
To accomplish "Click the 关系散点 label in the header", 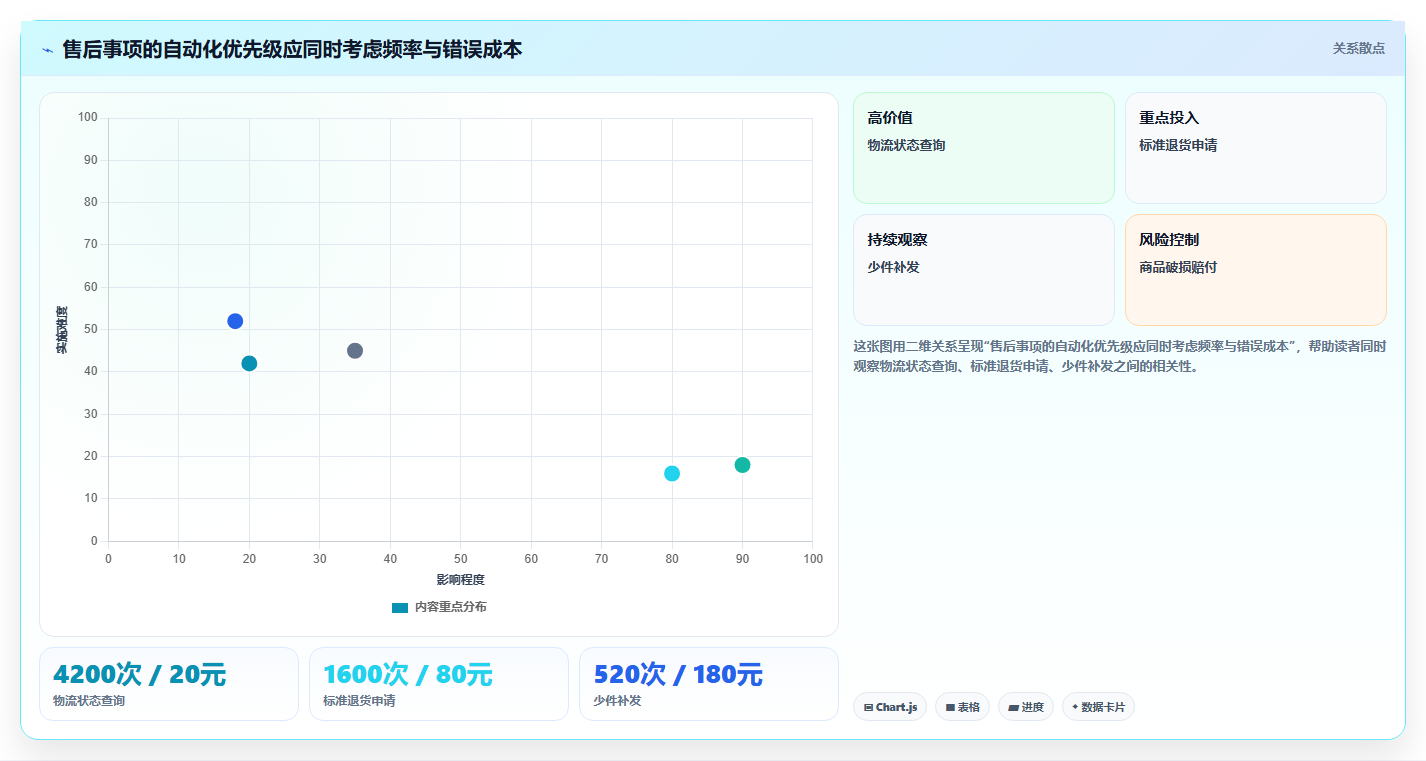I will click(1358, 48).
